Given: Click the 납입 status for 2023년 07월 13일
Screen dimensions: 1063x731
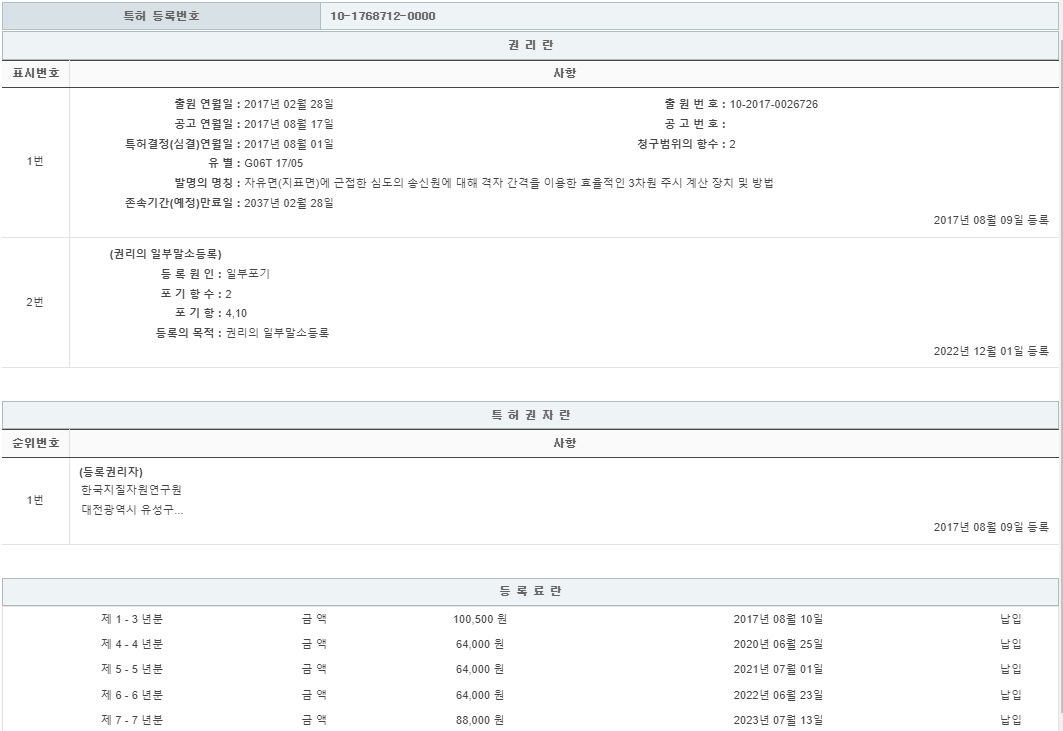Looking at the screenshot, I should pos(1010,719).
